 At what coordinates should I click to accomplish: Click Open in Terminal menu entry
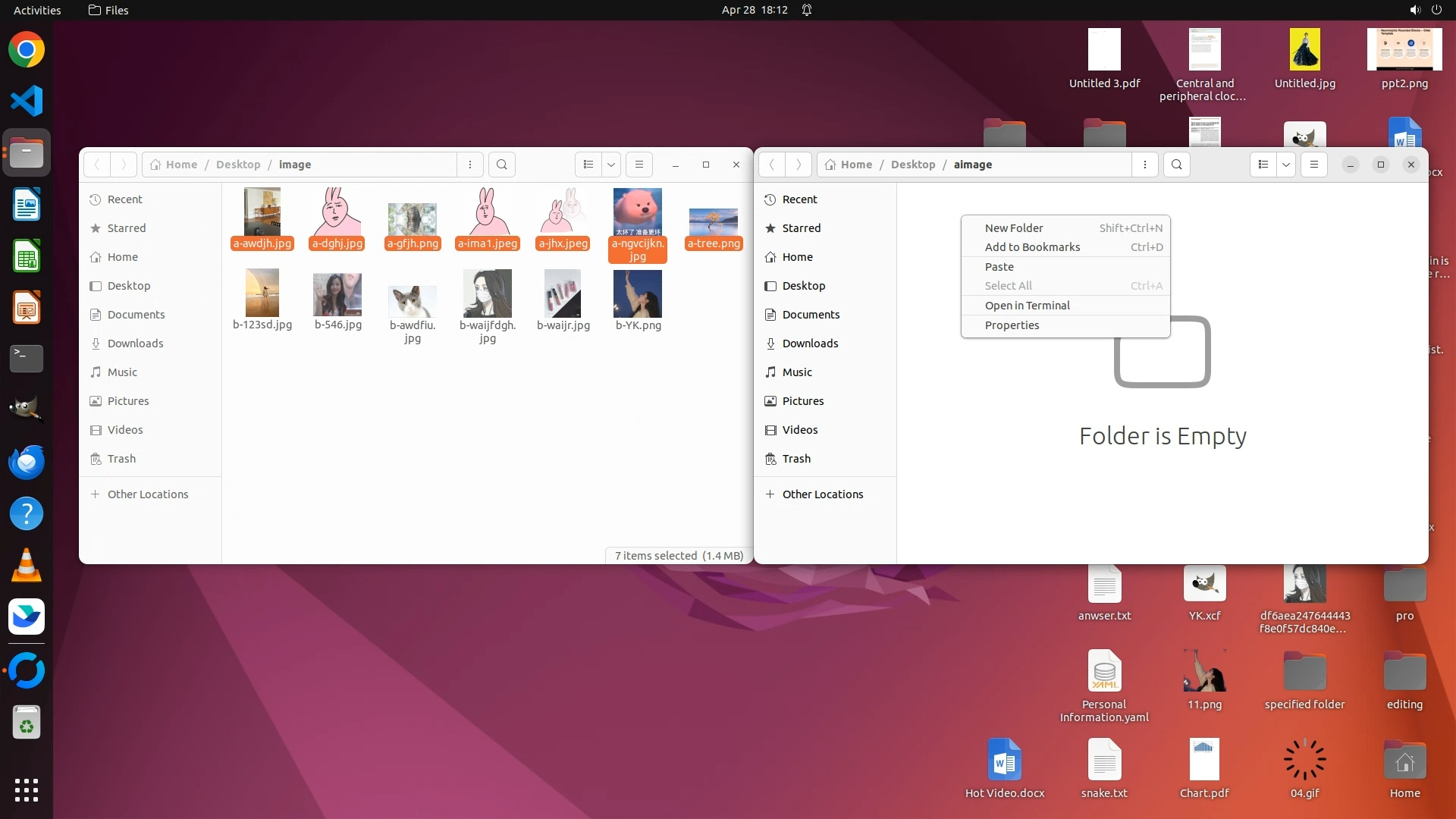click(x=1027, y=306)
